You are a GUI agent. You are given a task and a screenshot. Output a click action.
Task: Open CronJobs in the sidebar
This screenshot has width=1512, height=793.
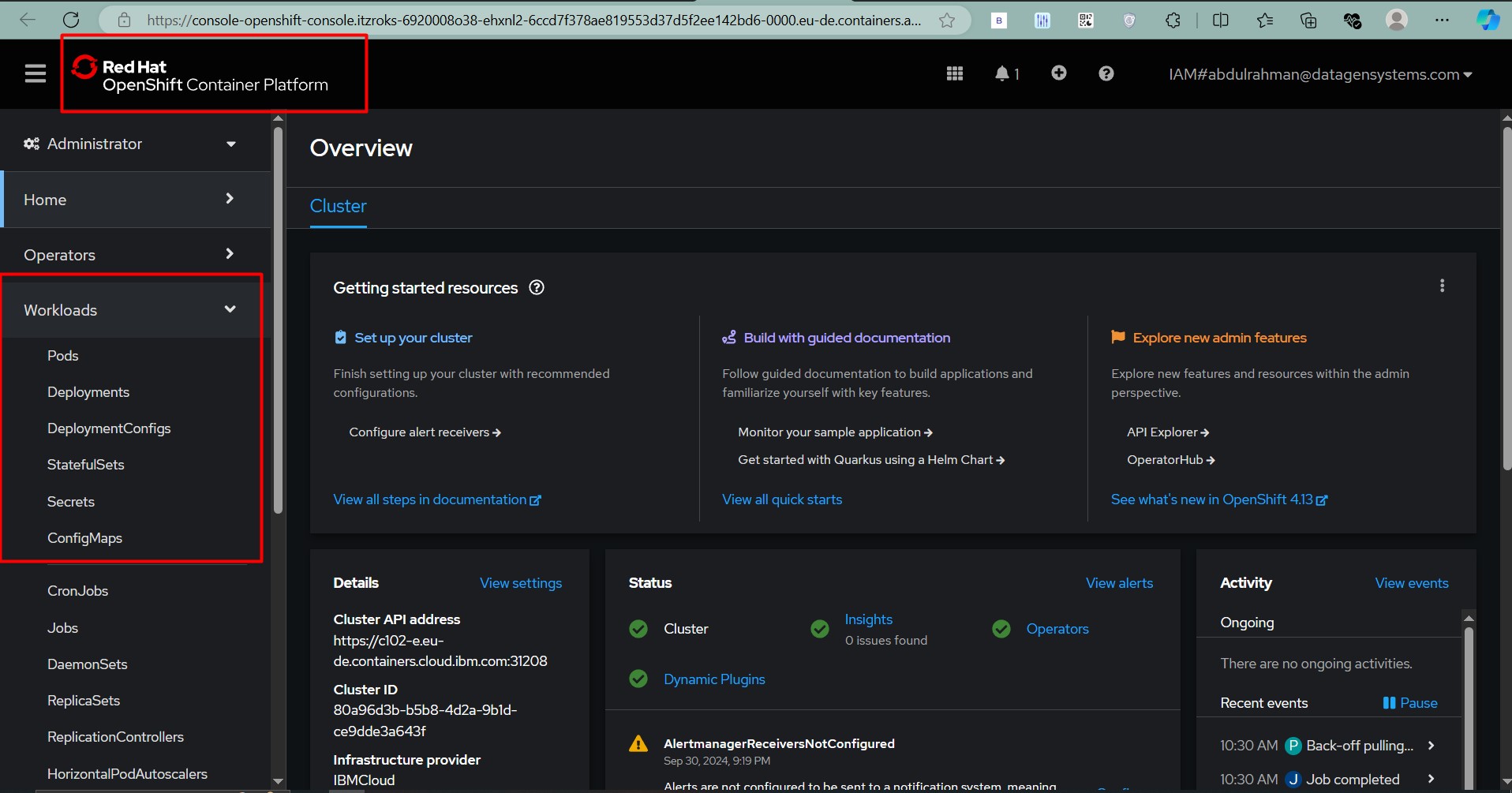(x=77, y=591)
